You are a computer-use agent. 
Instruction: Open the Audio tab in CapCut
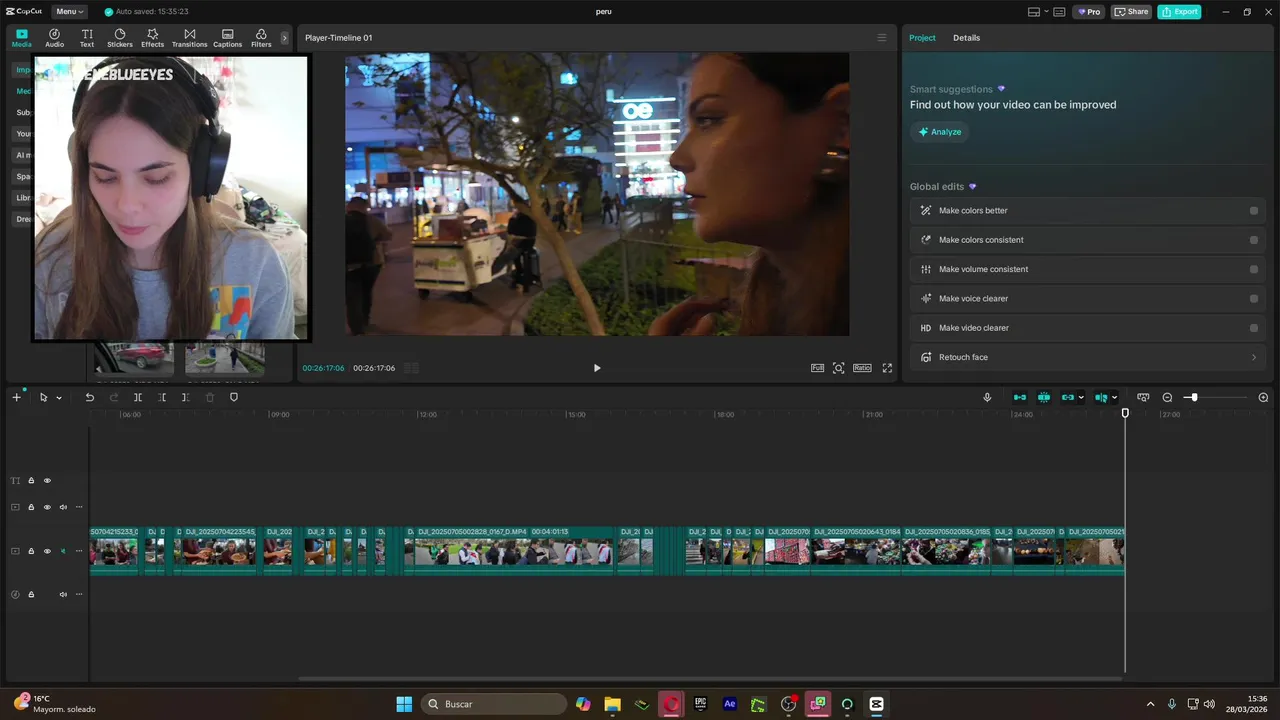[x=54, y=38]
